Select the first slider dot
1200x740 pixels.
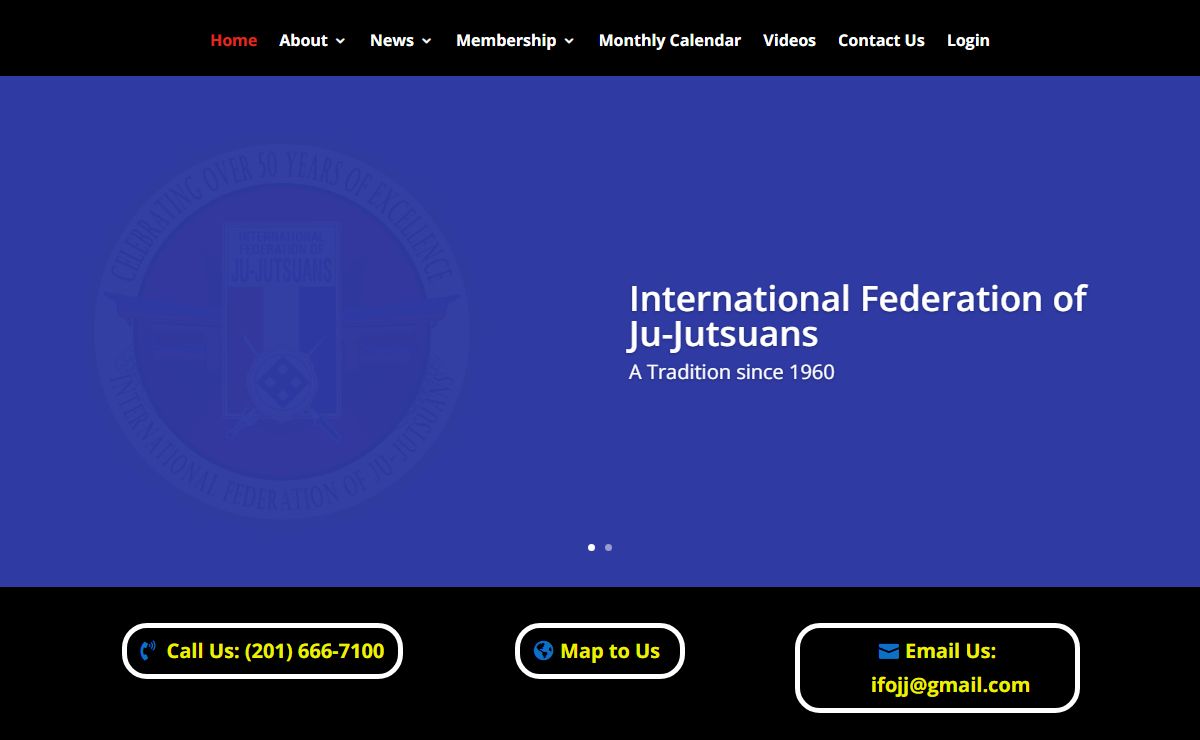(x=591, y=547)
